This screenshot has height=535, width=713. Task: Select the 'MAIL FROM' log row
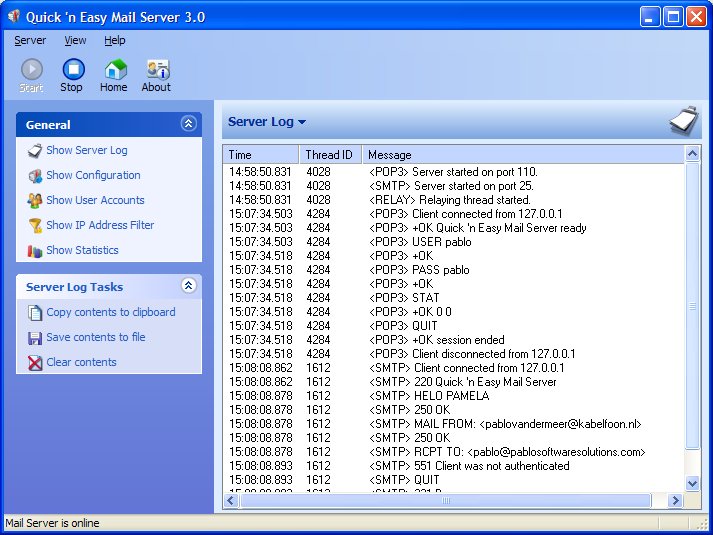coord(453,424)
